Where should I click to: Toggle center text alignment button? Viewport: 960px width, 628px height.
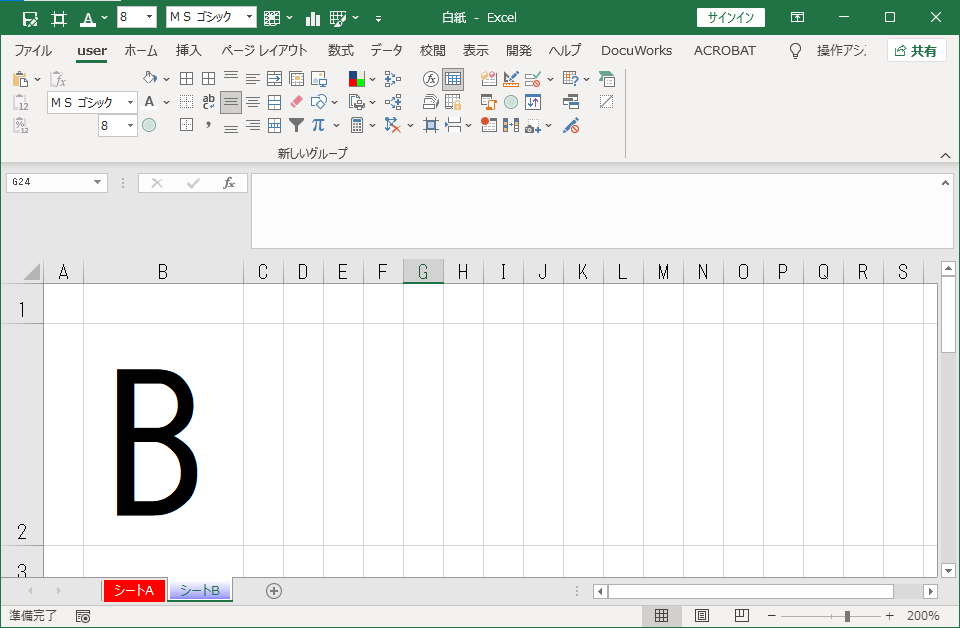click(253, 102)
